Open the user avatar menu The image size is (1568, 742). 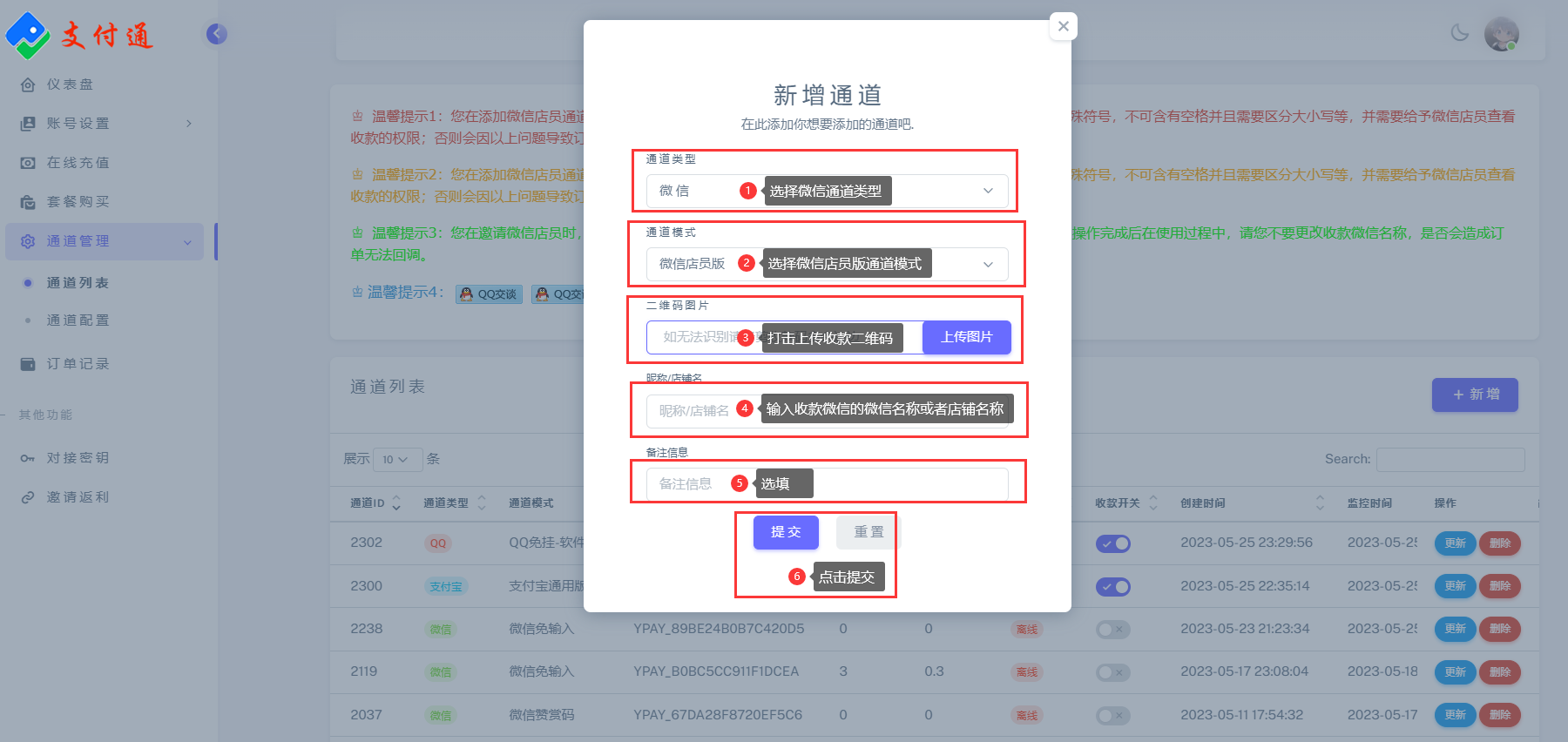[1501, 34]
